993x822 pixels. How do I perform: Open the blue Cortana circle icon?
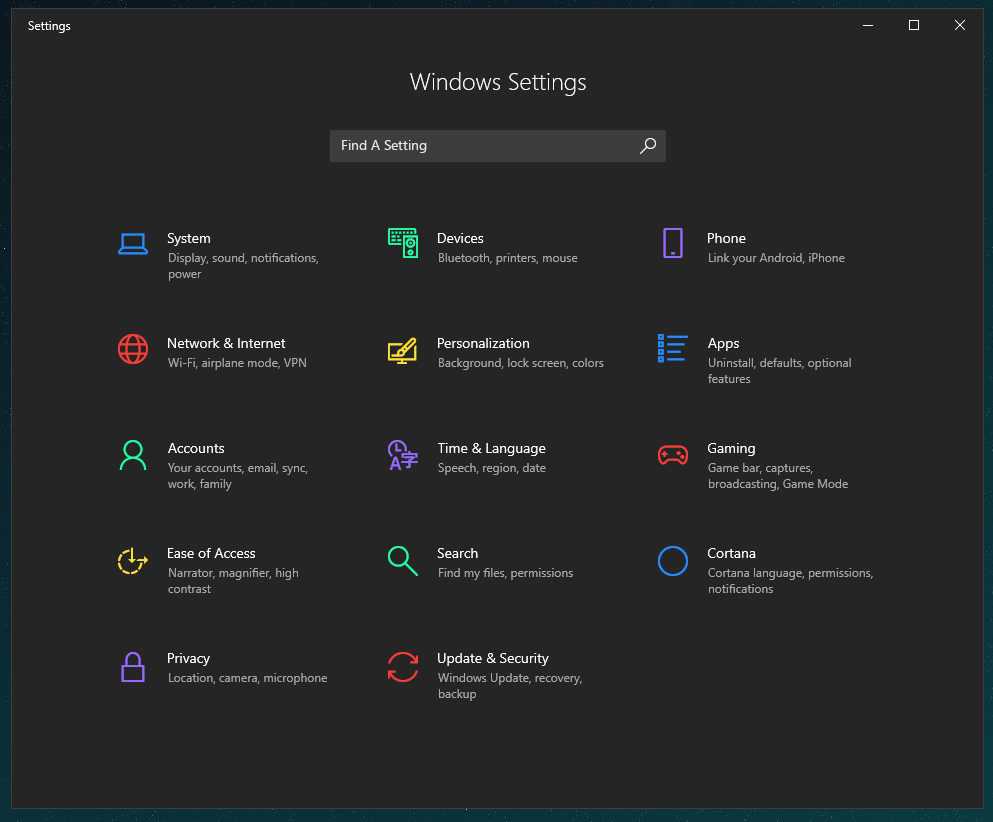[673, 560]
